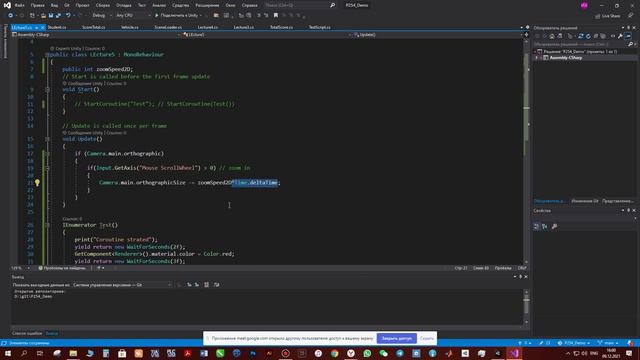
Task: Click the bookmark icon in toolbar
Action: pos(276,16)
